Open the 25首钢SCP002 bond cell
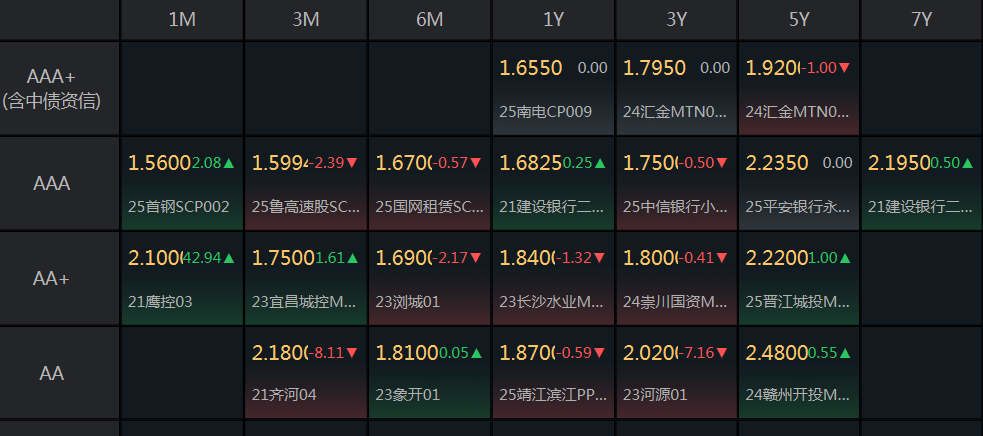This screenshot has width=983, height=436. tap(179, 207)
